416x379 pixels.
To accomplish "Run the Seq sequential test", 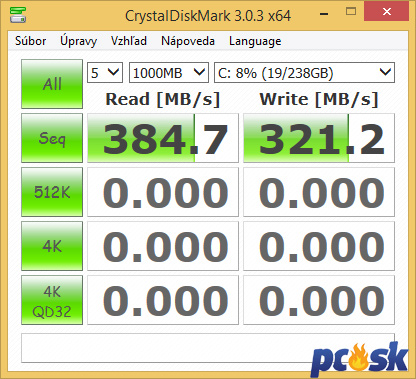I will click(x=52, y=138).
